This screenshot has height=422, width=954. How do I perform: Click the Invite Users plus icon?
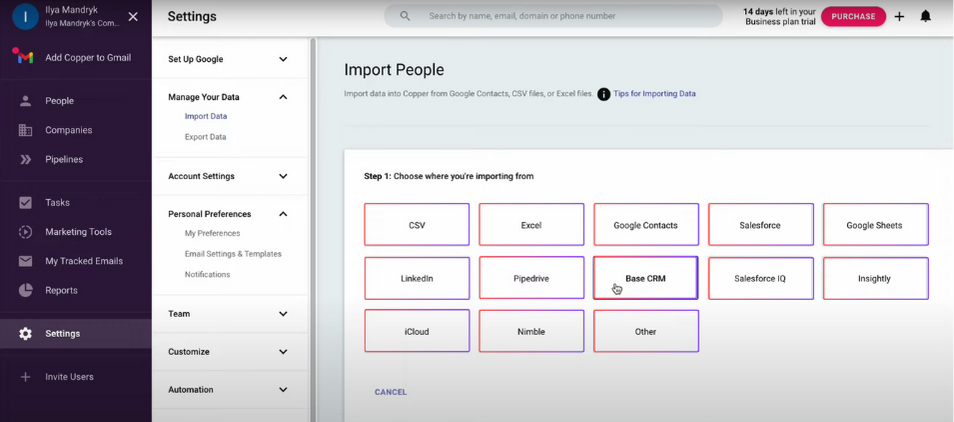tap(26, 377)
